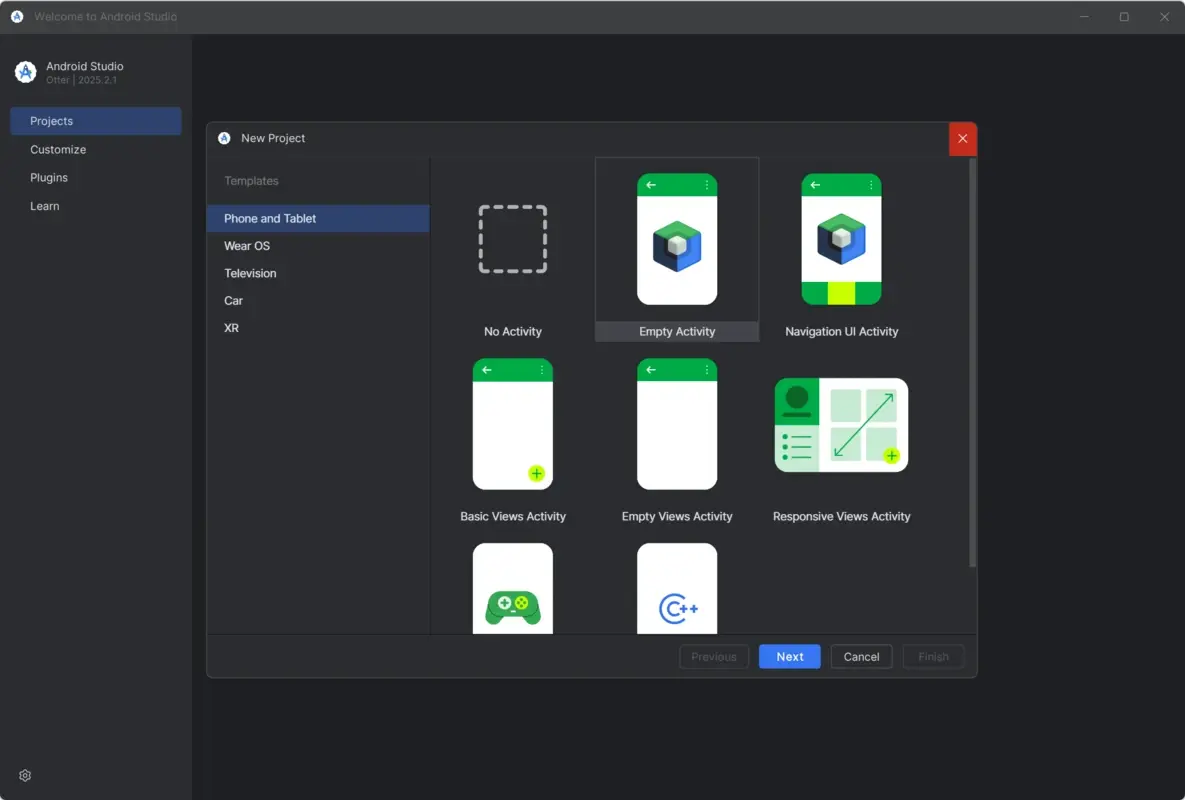Screen dimensions: 1185x800
Task: Select the No Activity template icon
Action: point(512,239)
